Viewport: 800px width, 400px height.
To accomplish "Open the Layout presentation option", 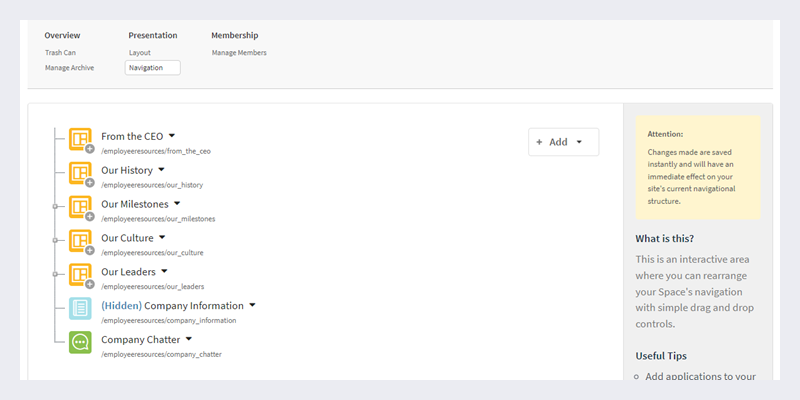I will 140,52.
